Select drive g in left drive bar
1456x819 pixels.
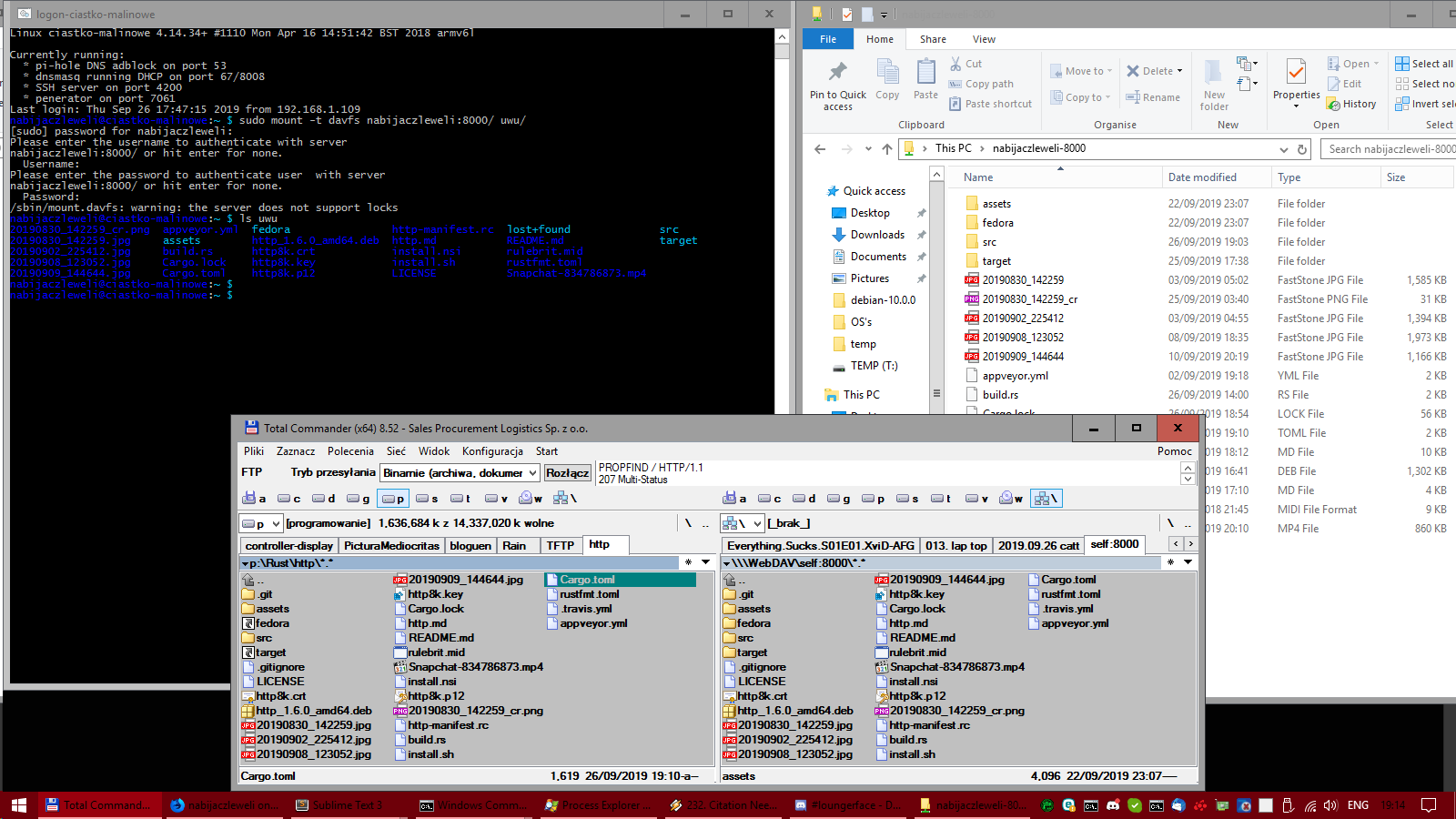tap(358, 499)
